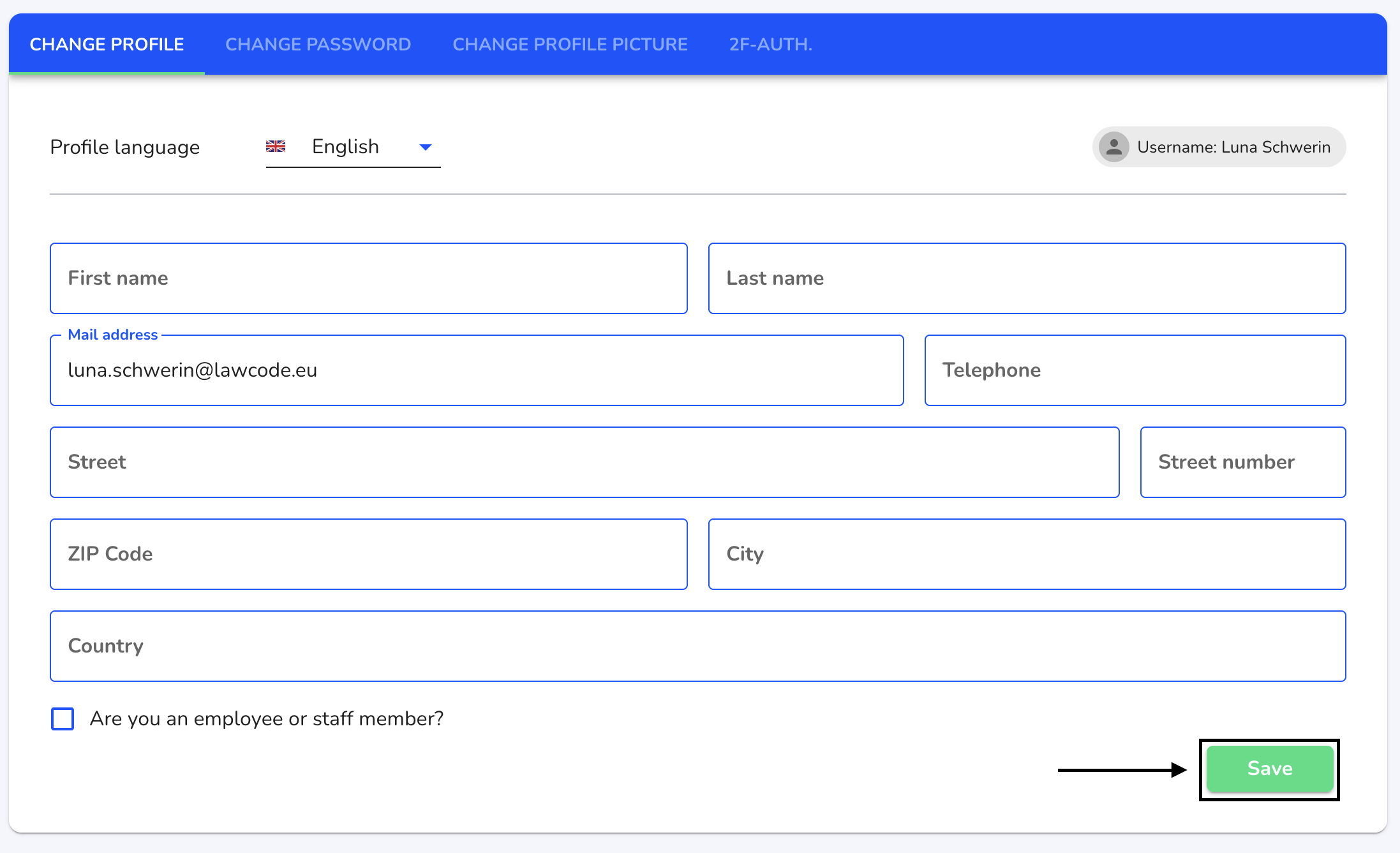Screen dimensions: 1400x853
Task: Select the Telephone input field
Action: 1135,370
